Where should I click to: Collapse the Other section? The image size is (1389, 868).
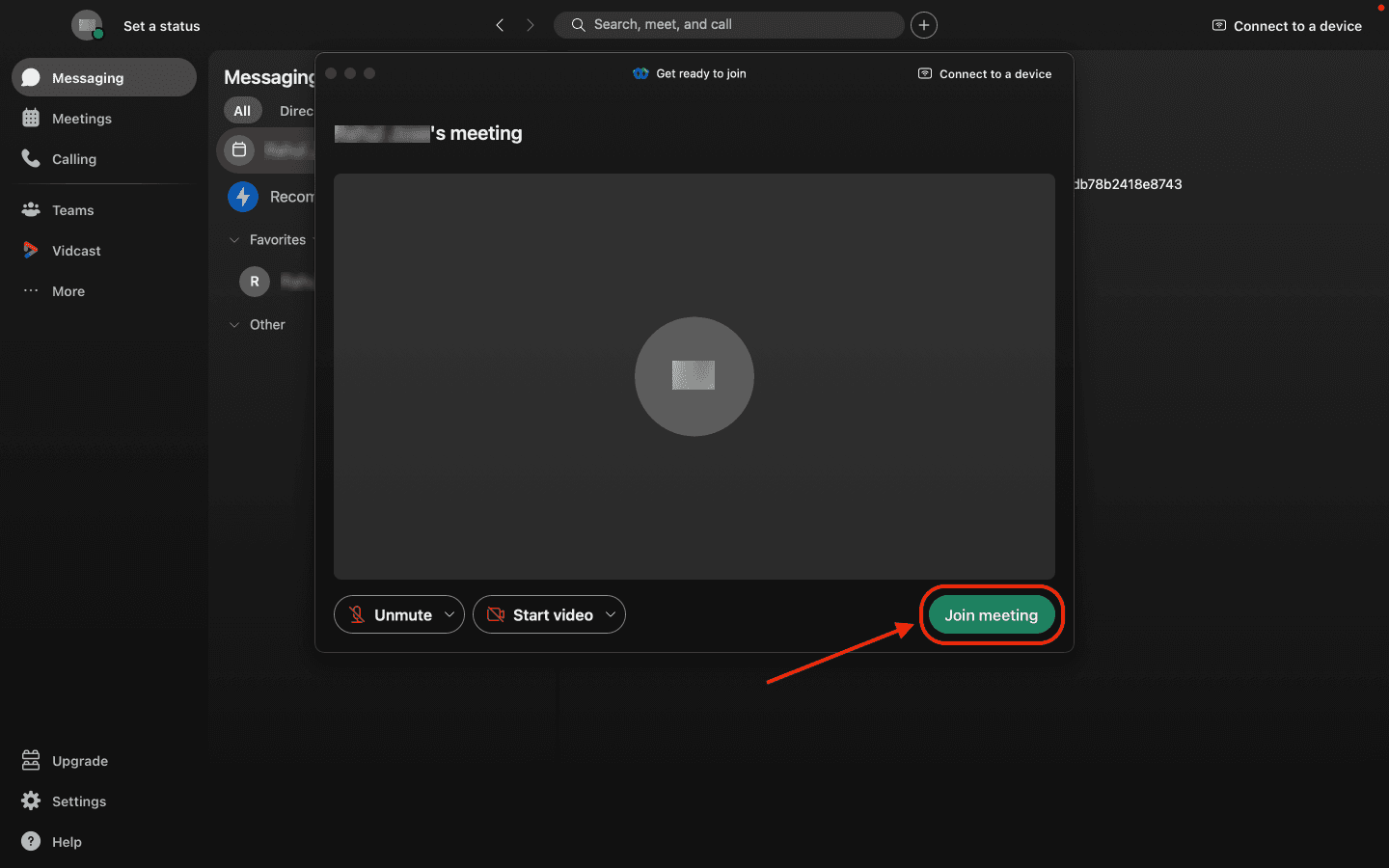[x=234, y=325]
